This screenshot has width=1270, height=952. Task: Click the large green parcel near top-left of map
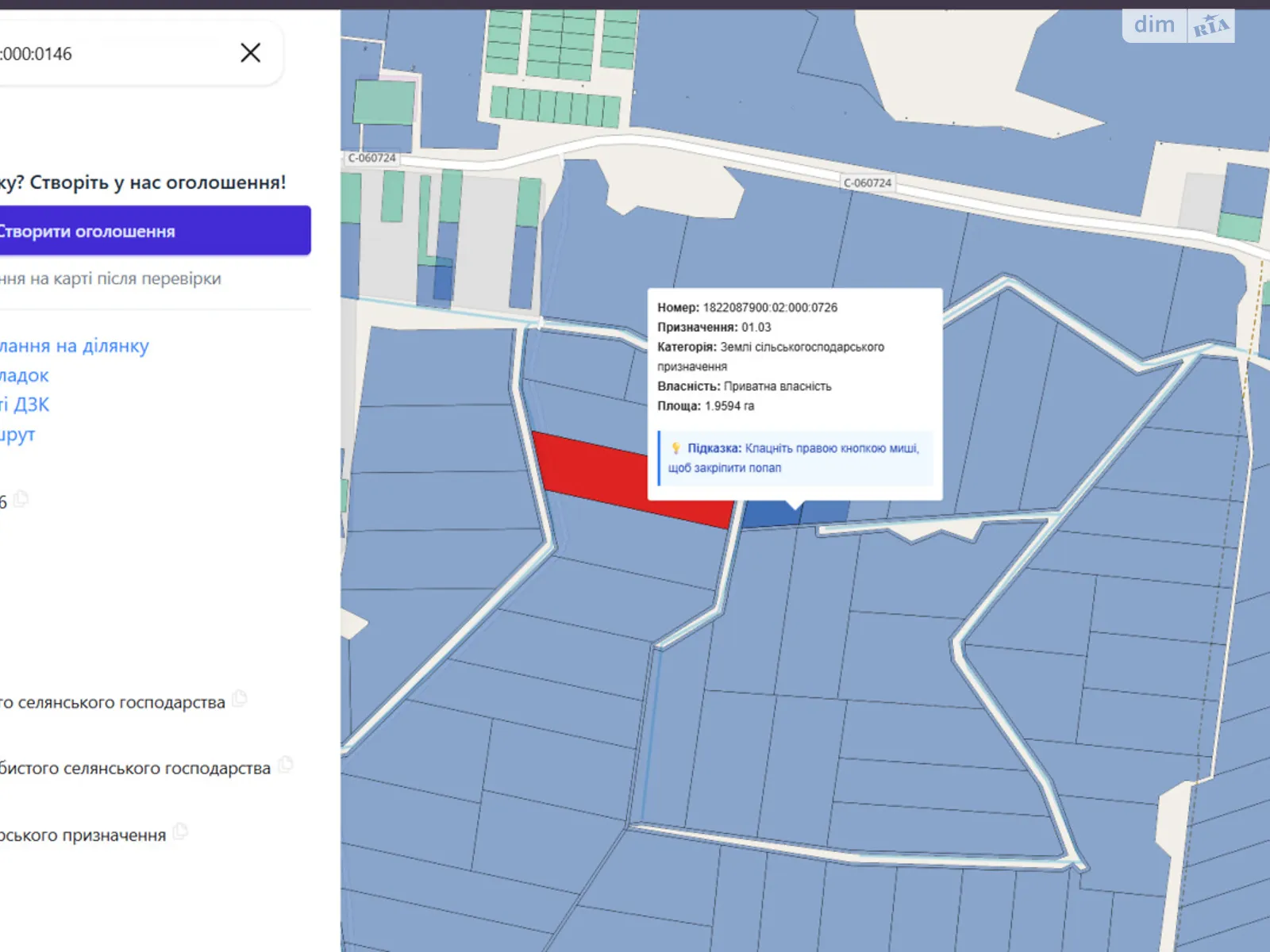tap(384, 102)
